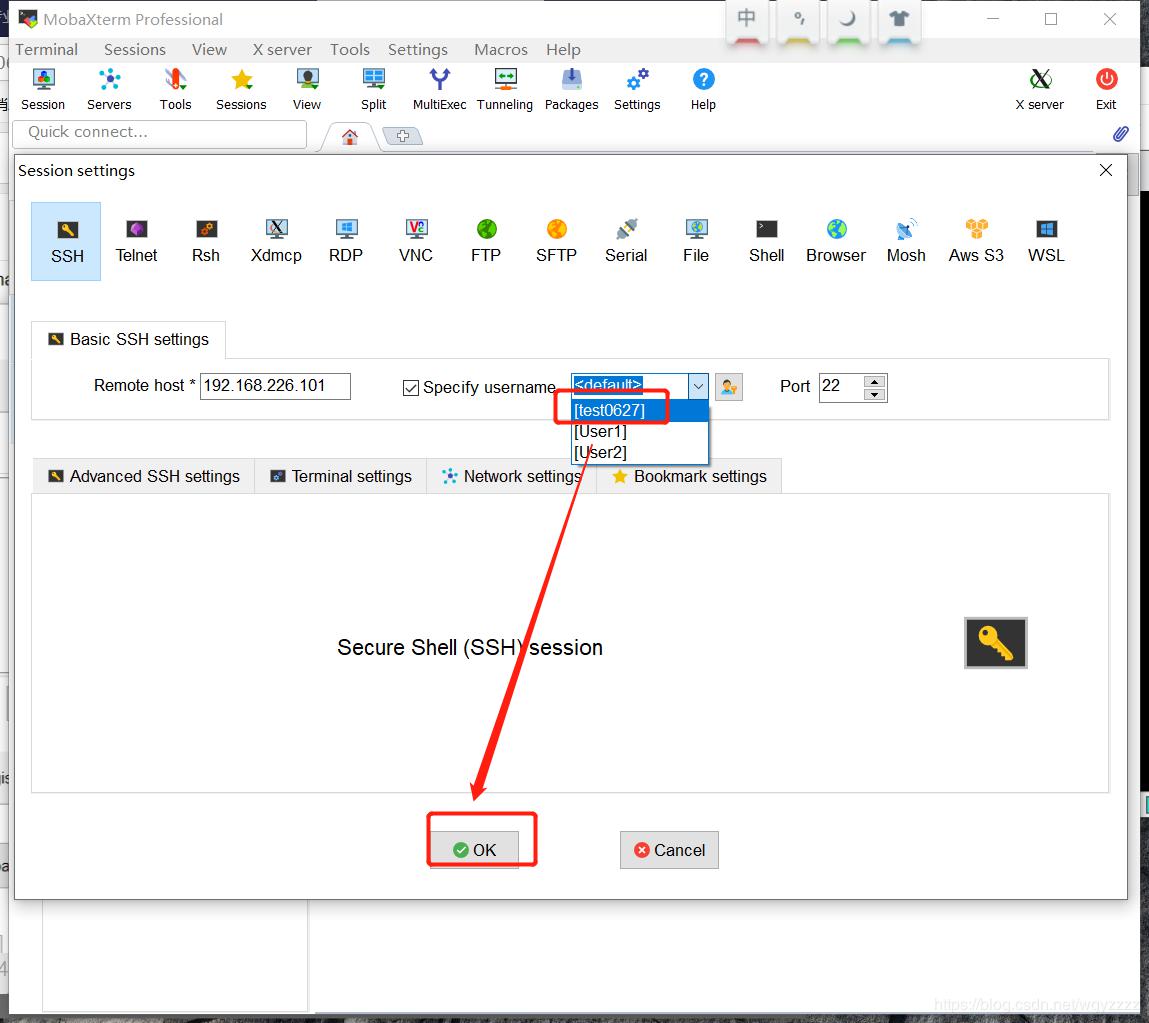Uncheck the Specify username checkbox

[411, 388]
